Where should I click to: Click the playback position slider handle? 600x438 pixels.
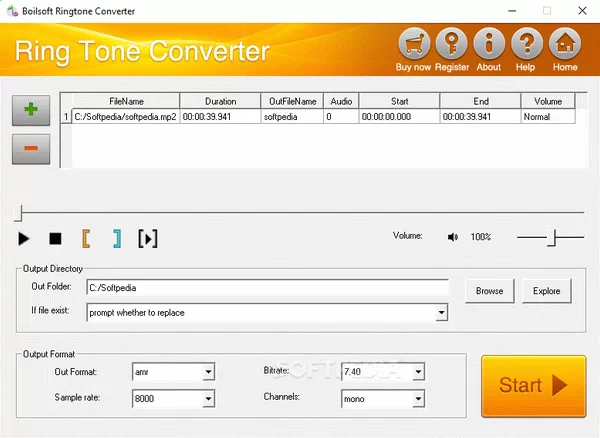tap(18, 213)
